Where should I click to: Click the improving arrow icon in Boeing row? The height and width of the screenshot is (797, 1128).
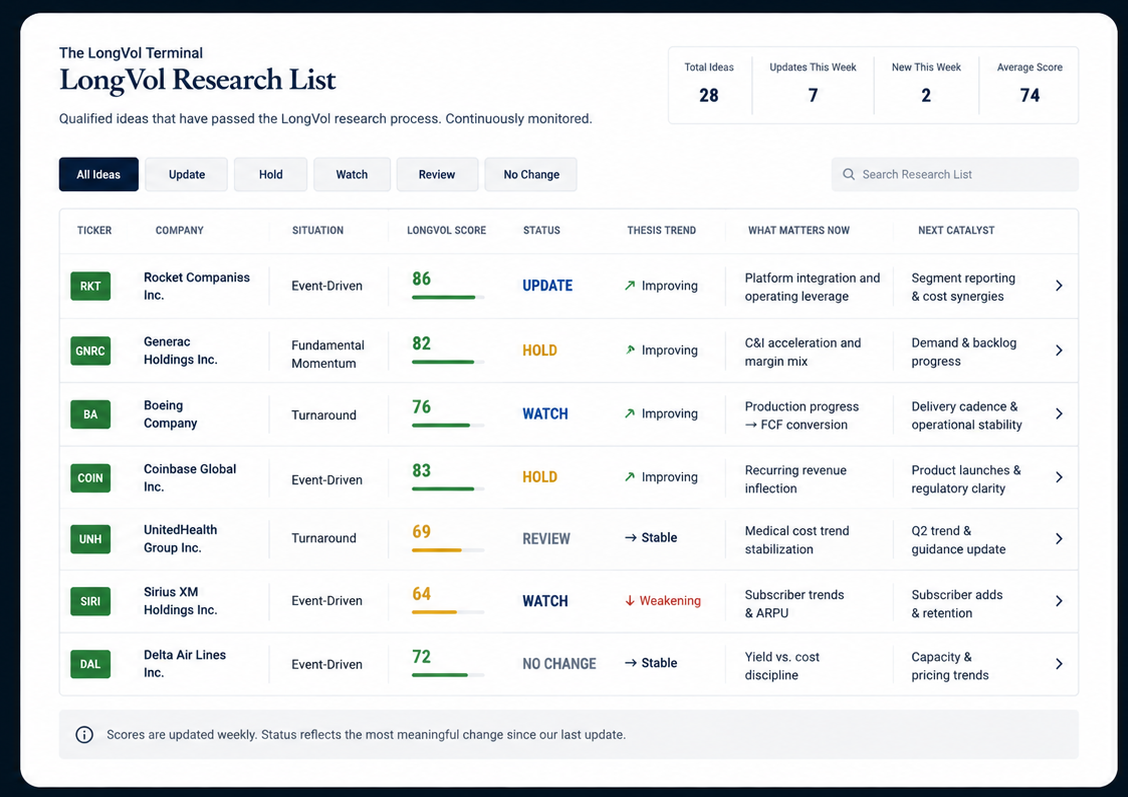(x=629, y=414)
